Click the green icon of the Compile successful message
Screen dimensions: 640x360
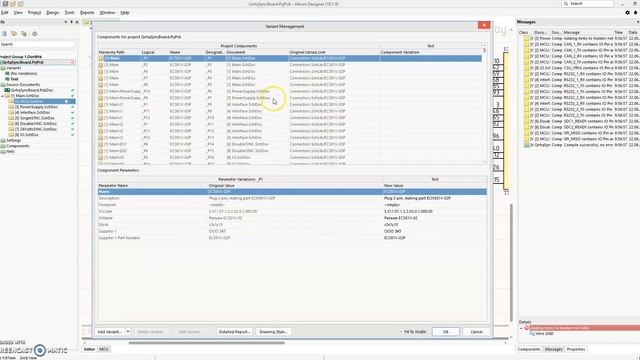point(527,145)
